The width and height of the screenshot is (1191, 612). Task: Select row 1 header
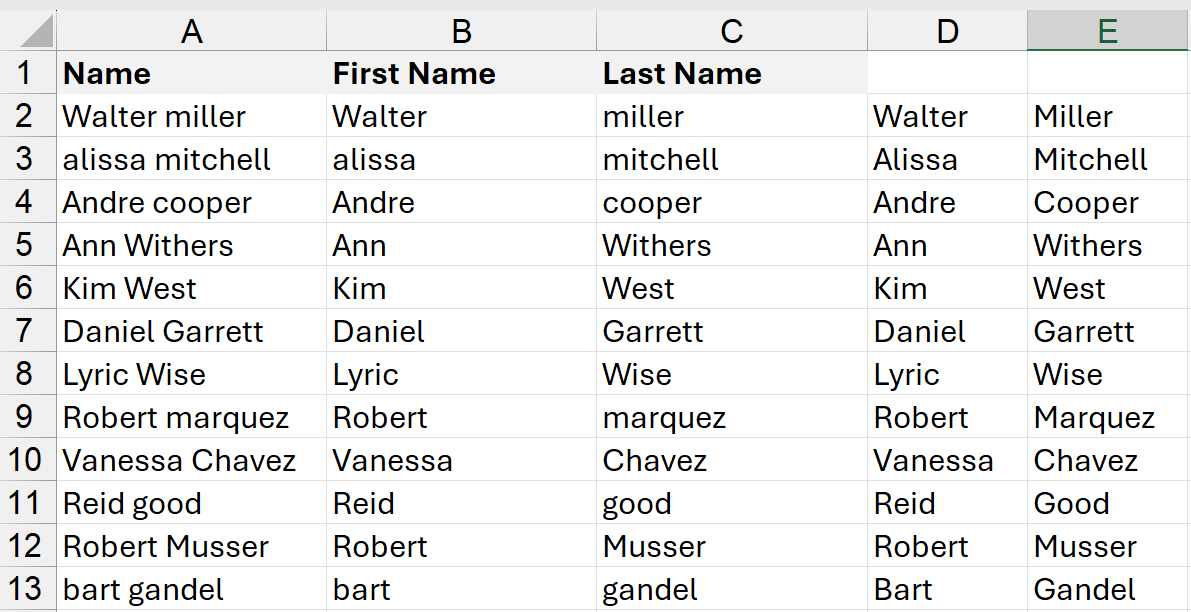25,73
